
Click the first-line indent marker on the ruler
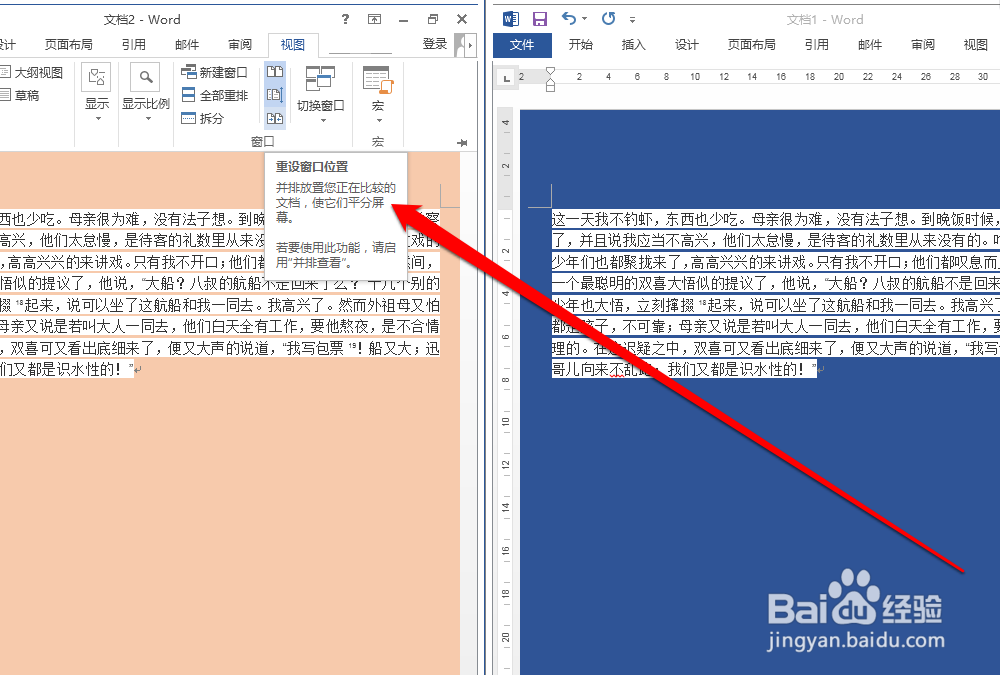click(550, 71)
